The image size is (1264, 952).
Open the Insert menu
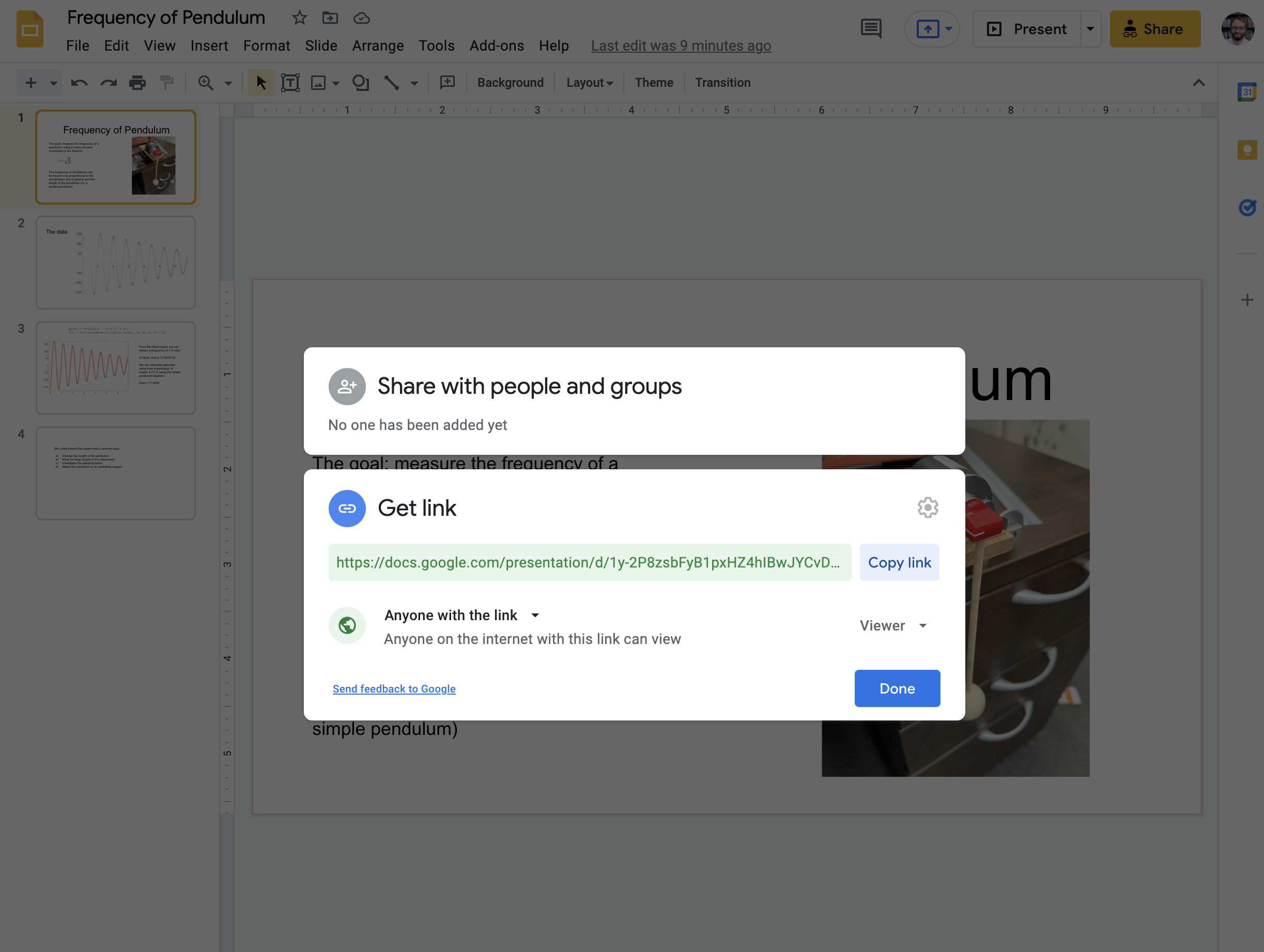click(209, 45)
